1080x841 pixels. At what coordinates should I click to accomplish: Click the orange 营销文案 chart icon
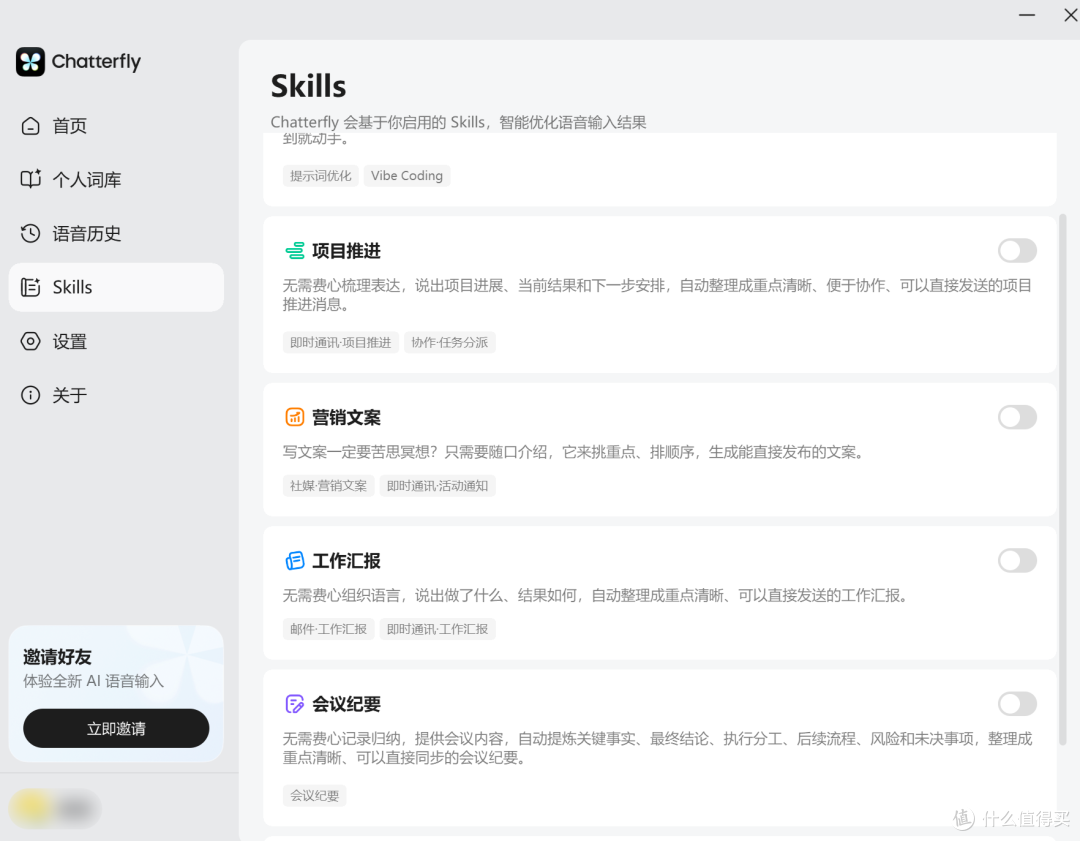click(x=295, y=417)
